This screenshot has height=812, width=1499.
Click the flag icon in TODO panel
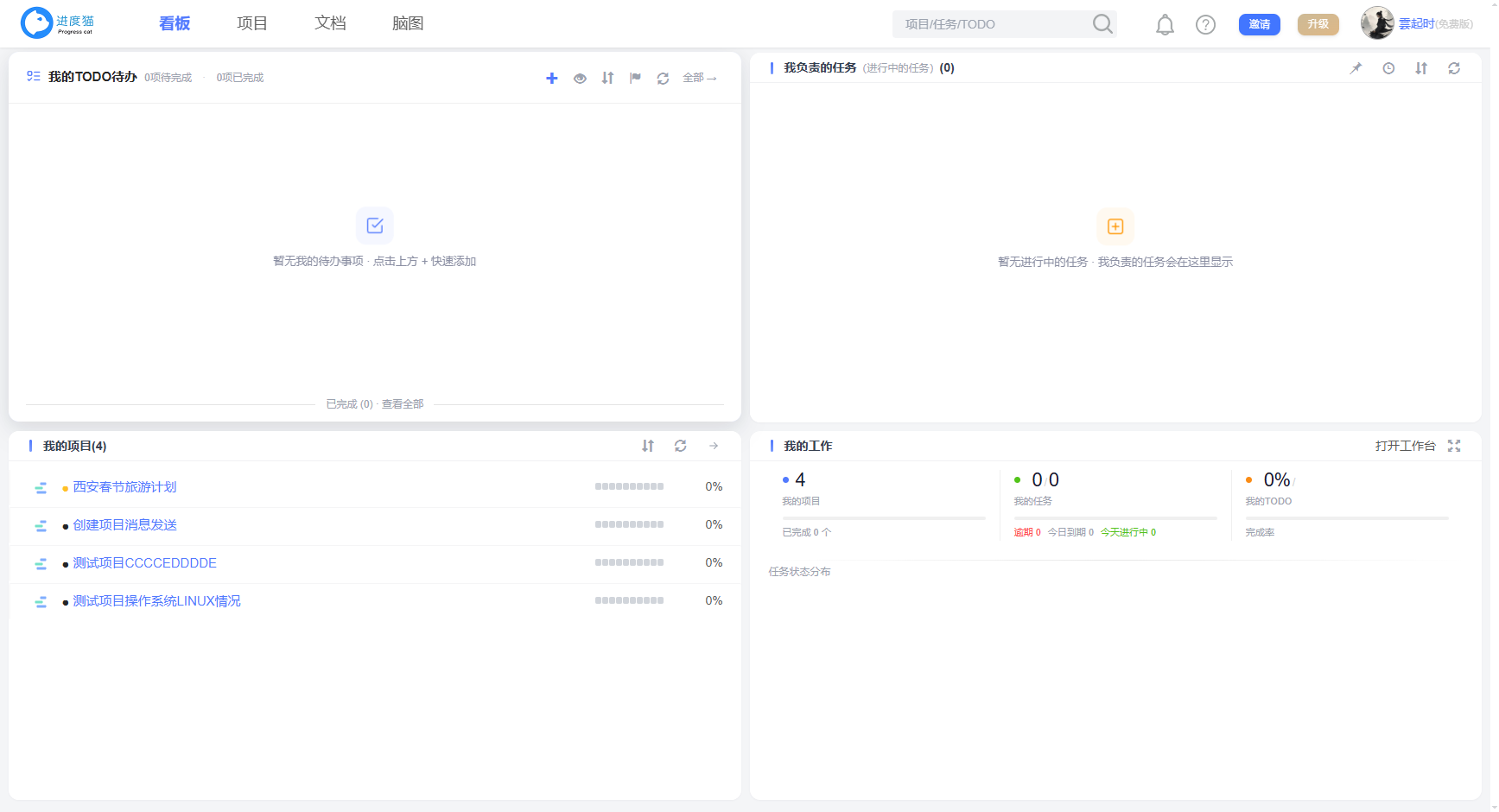click(x=635, y=78)
